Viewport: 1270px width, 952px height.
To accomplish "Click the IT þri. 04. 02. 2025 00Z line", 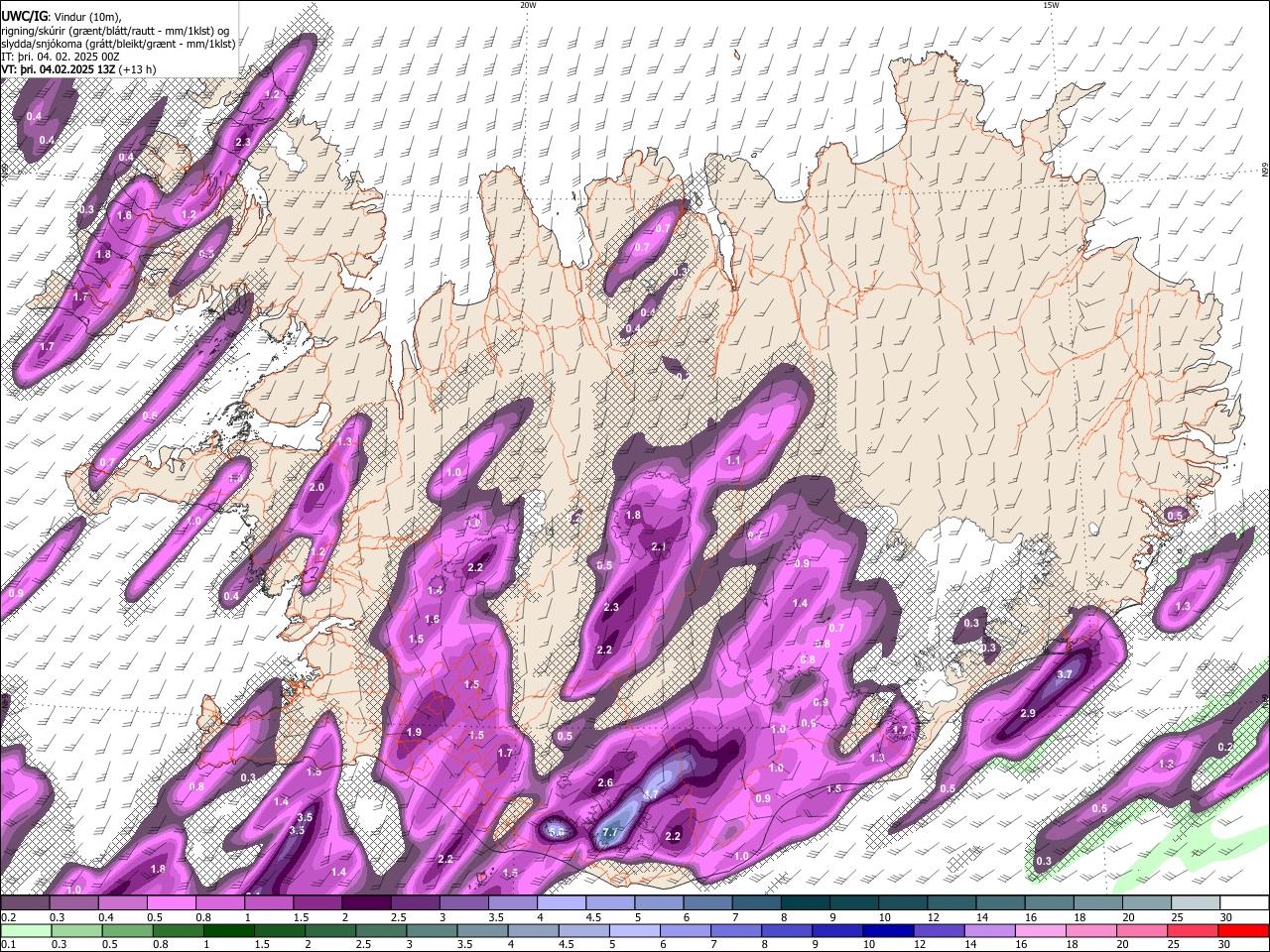I will coord(61,57).
